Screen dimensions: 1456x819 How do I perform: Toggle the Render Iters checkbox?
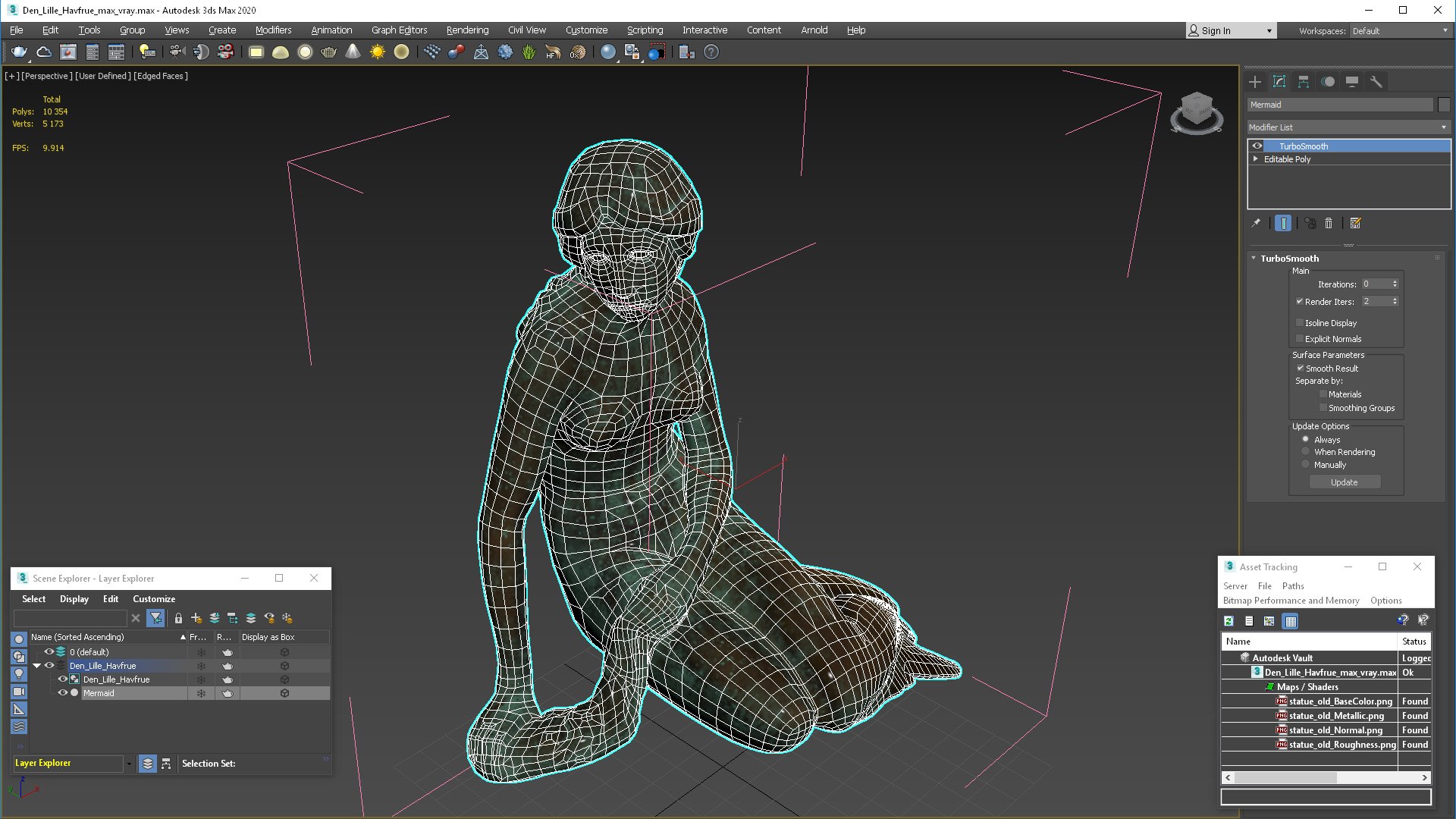(1300, 302)
